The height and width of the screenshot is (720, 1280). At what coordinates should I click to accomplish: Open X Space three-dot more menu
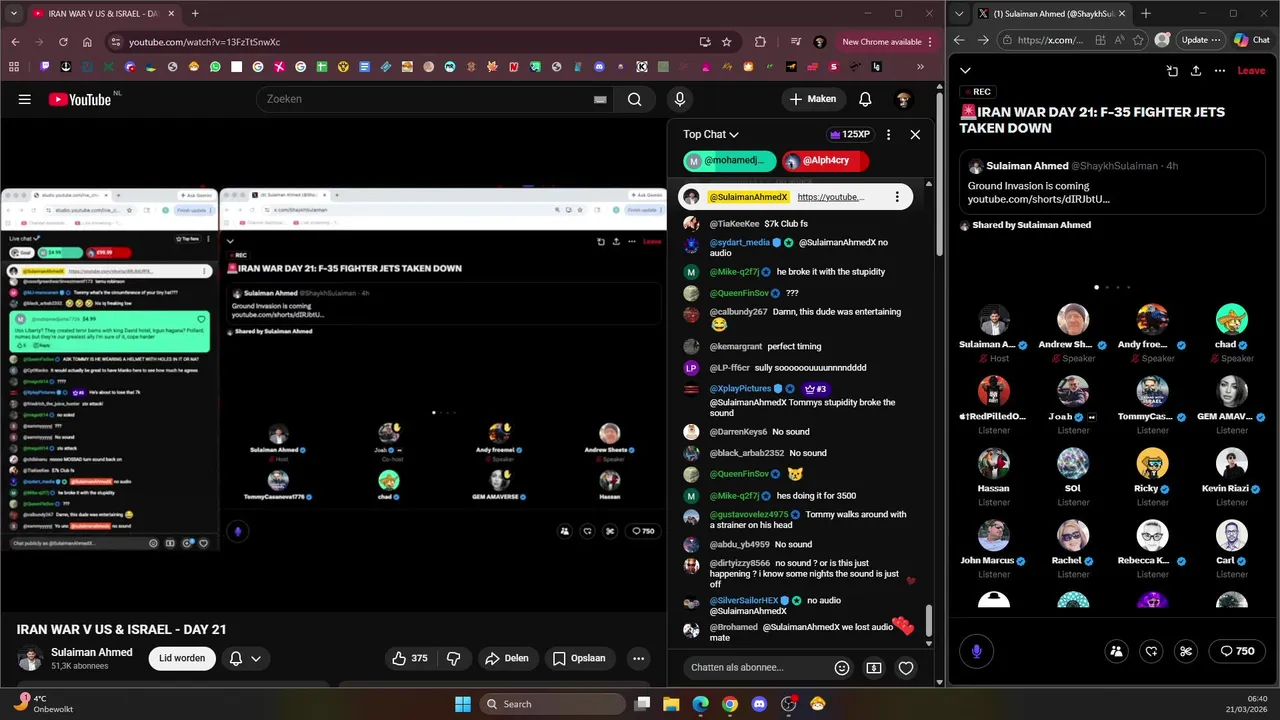[x=1220, y=71]
